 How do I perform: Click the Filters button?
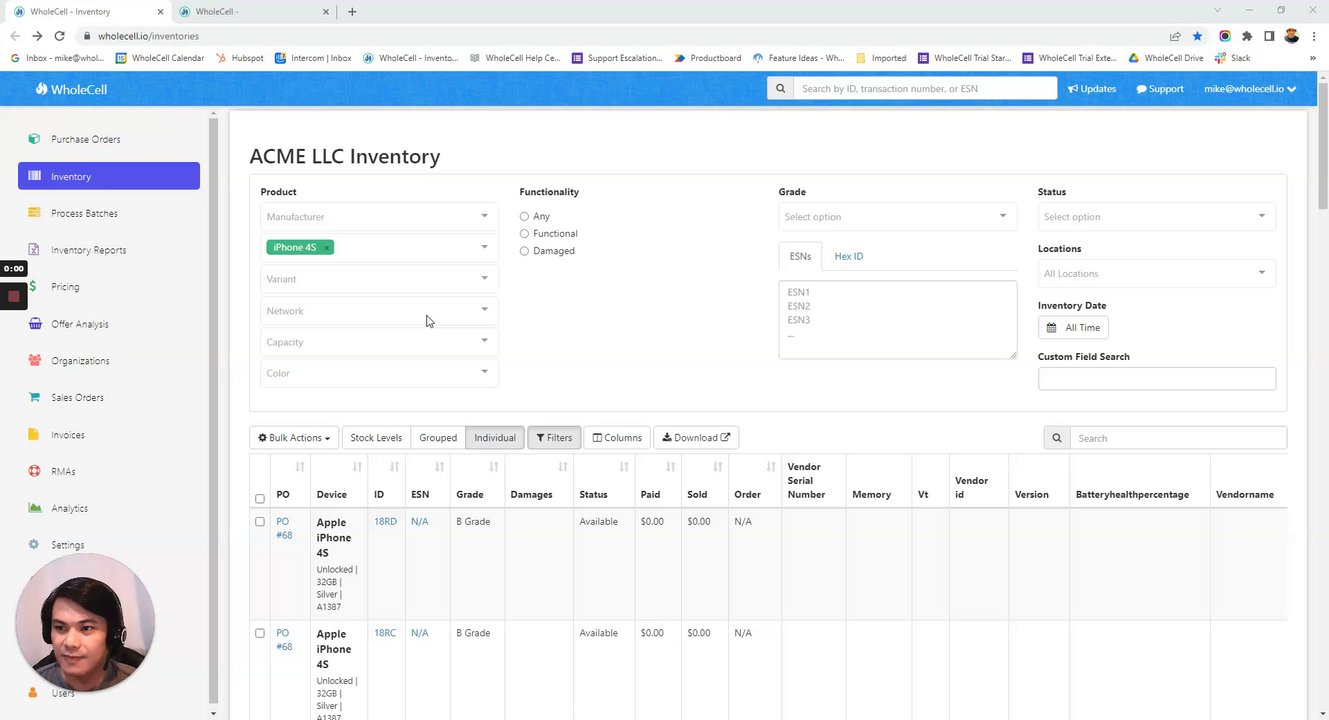[x=554, y=438]
